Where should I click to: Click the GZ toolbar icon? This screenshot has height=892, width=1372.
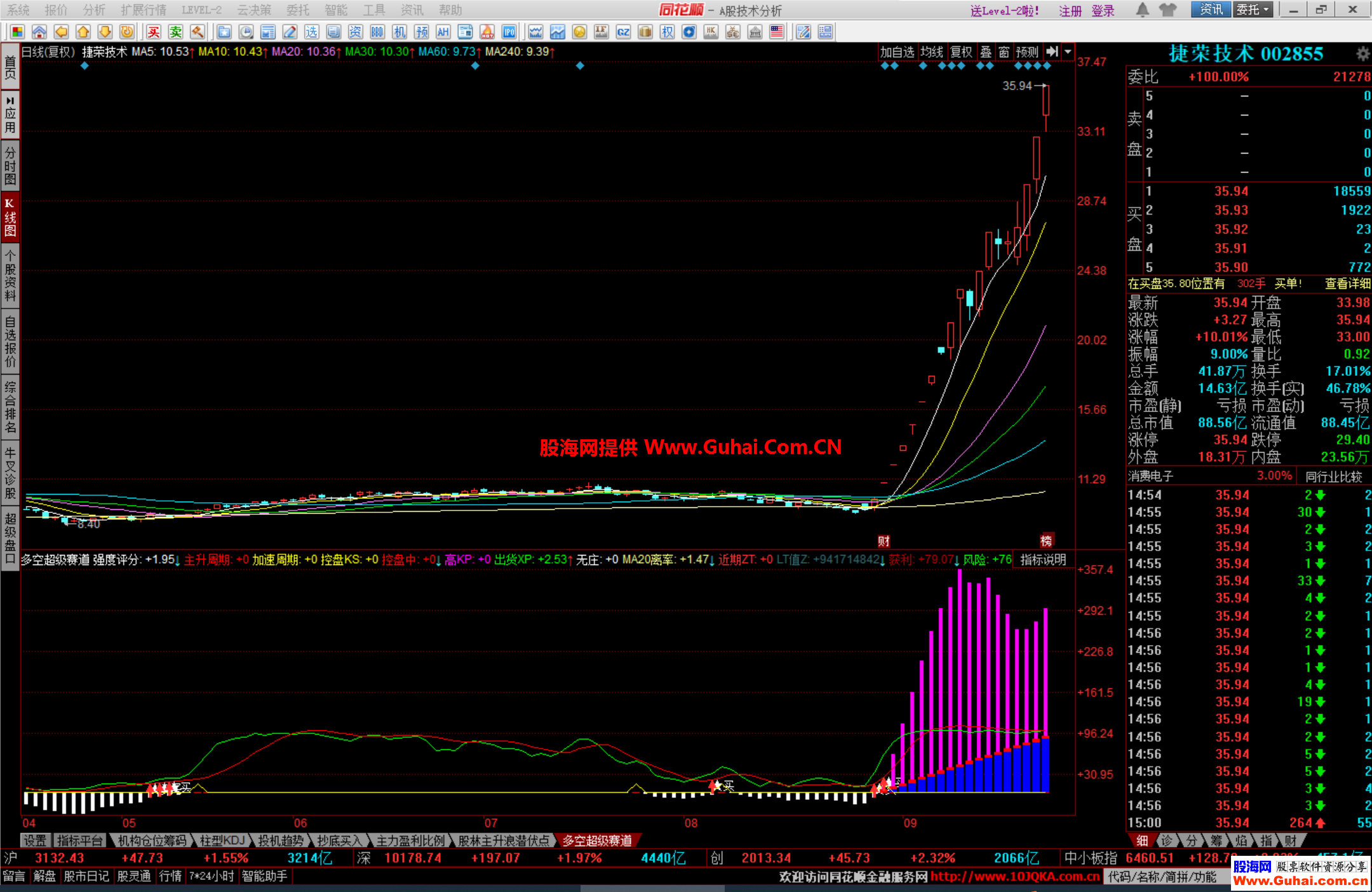[x=623, y=32]
